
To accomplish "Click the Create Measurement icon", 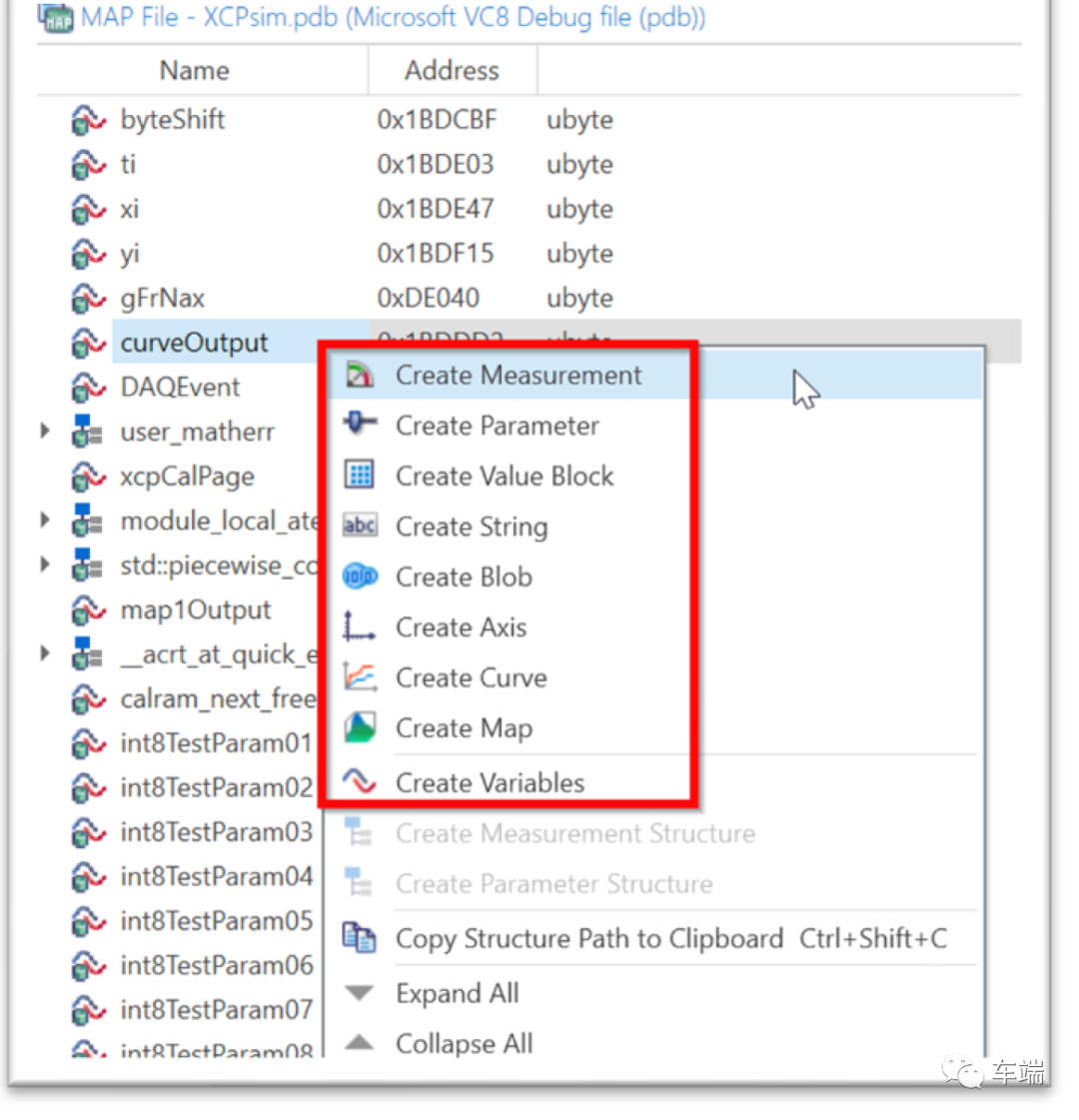I will coord(360,376).
